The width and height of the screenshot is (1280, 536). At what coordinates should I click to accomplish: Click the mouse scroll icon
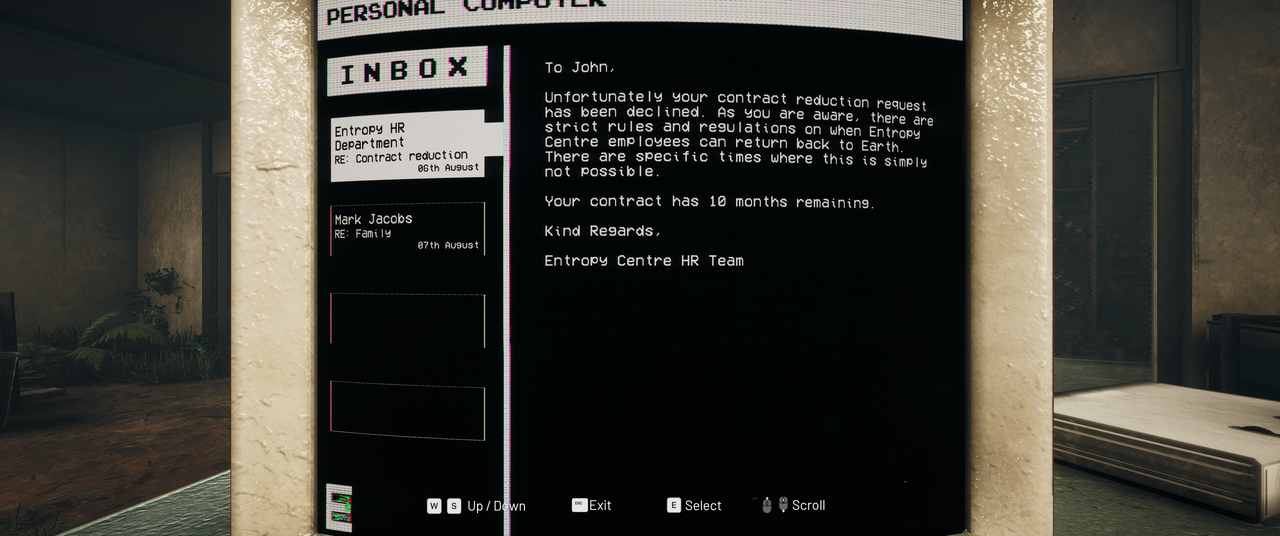[775, 505]
